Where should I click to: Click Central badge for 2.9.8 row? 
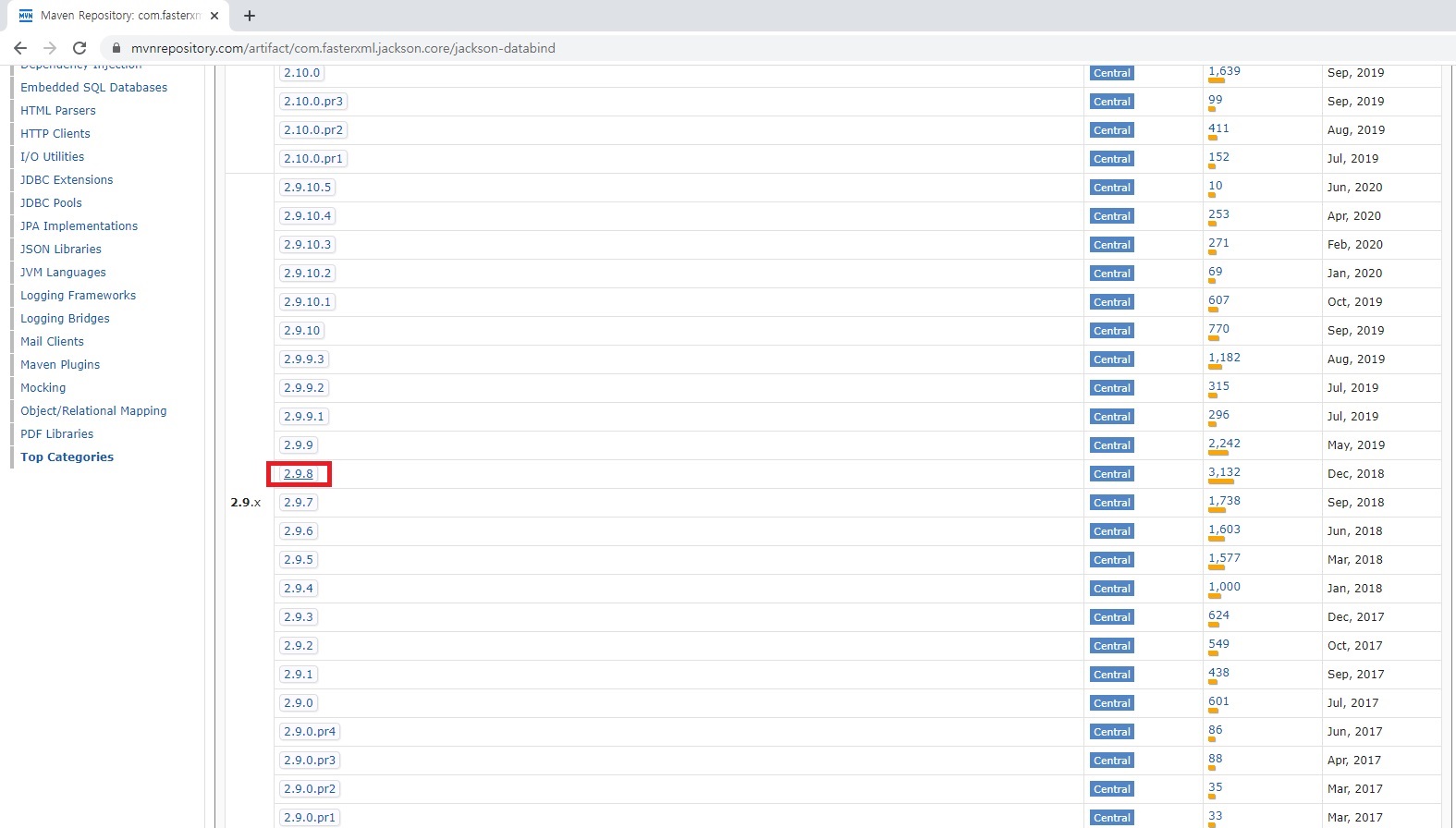tap(1111, 474)
